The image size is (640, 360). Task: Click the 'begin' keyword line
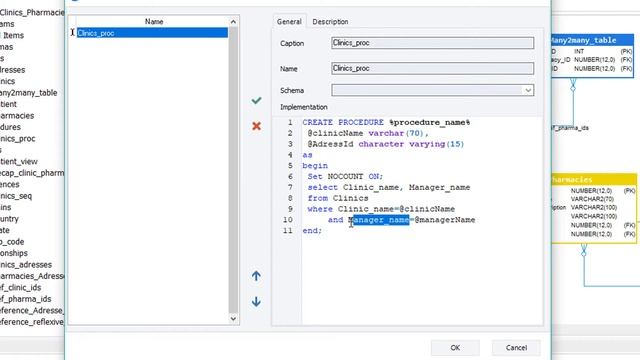point(315,166)
